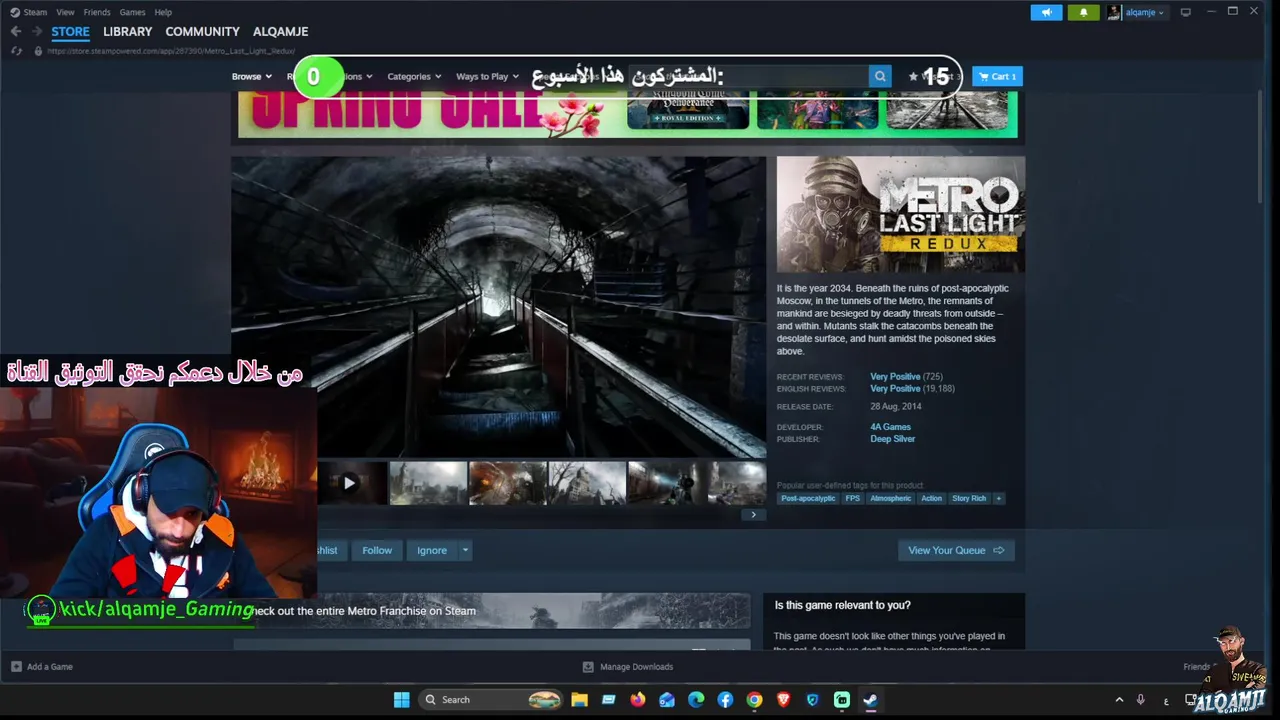Open Facebook taskbar icon
The width and height of the screenshot is (1280, 720).
[x=725, y=699]
